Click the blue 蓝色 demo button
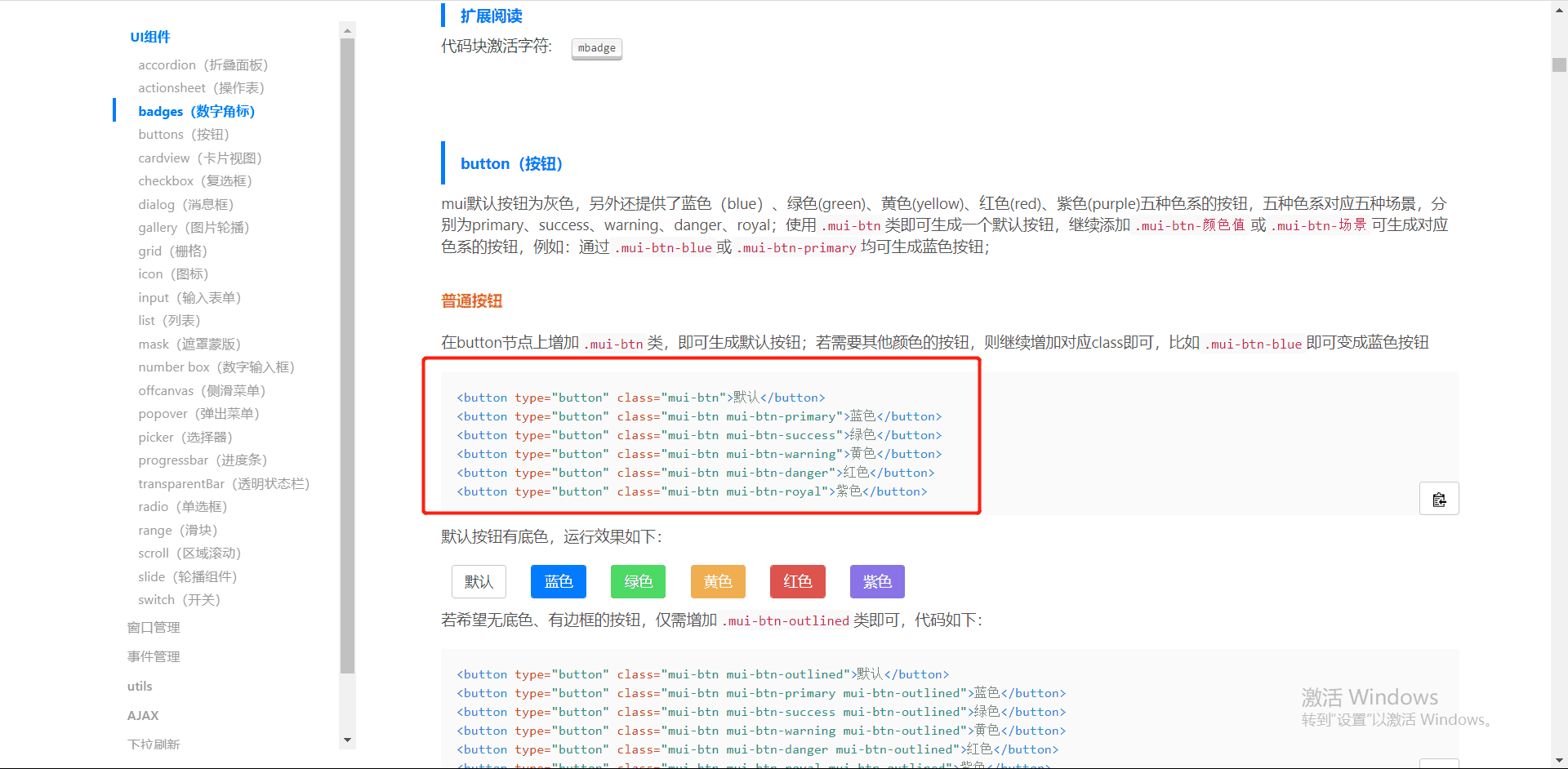The image size is (1568, 769). pos(558,581)
